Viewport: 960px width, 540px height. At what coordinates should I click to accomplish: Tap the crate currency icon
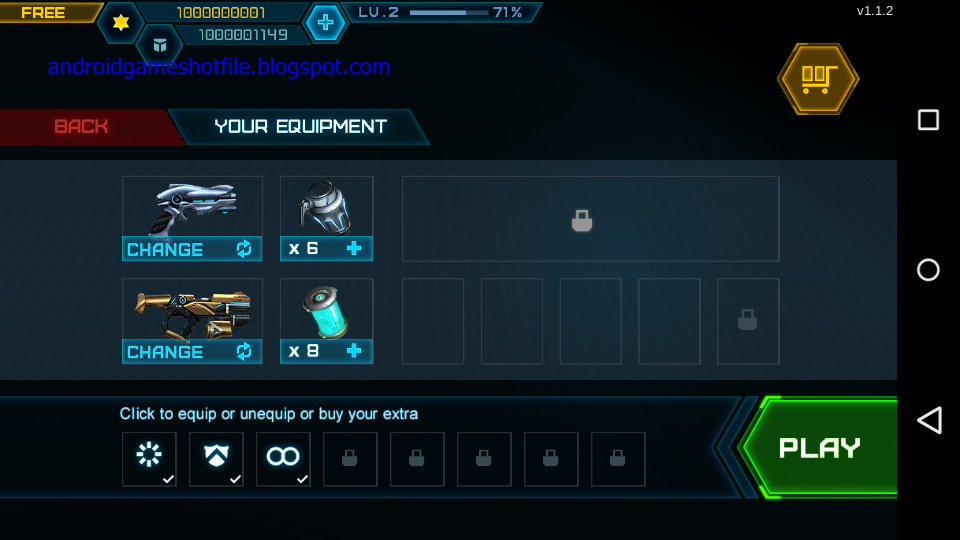pyautogui.click(x=160, y=45)
